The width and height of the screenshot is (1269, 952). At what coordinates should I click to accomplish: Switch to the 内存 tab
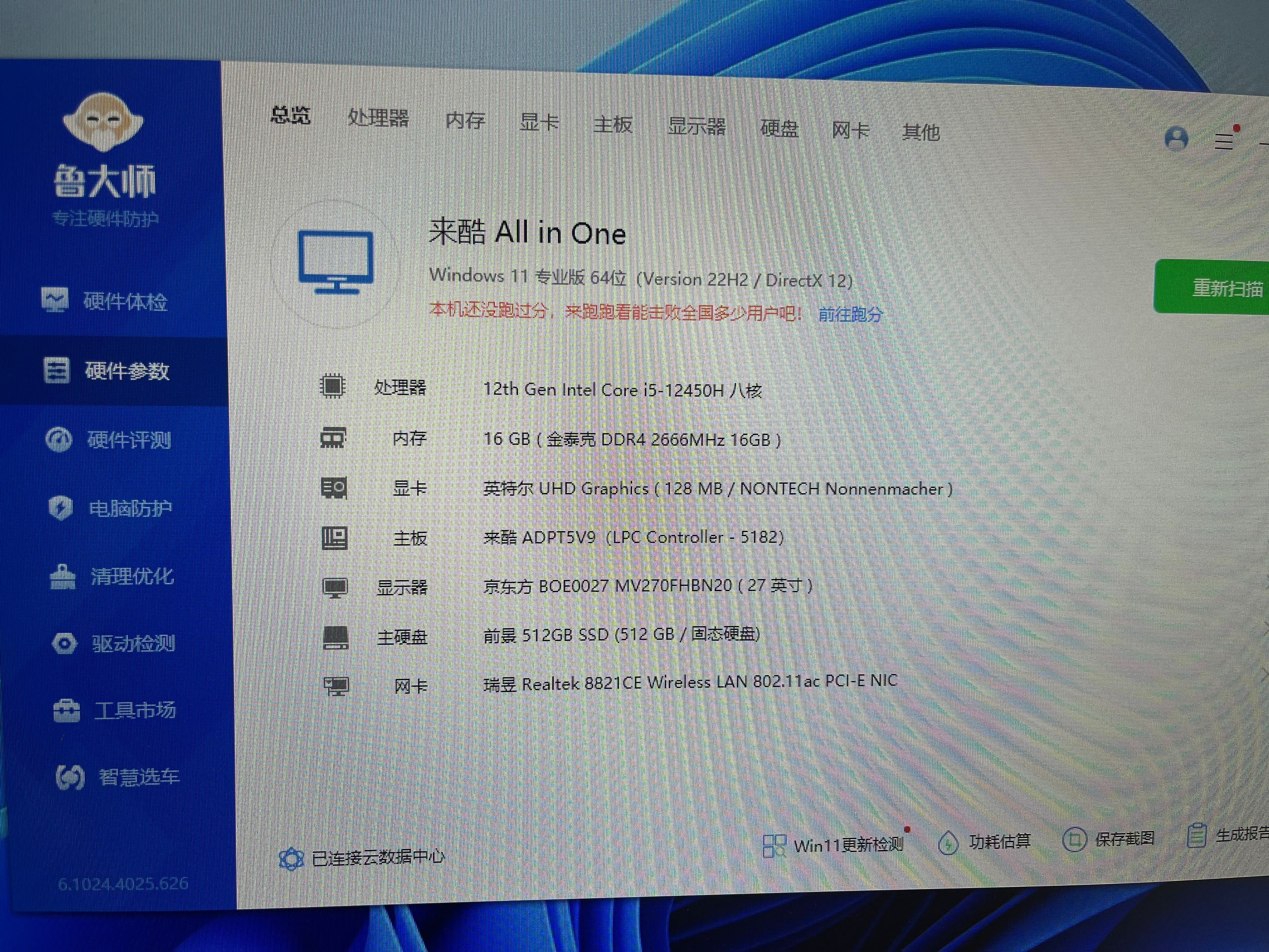point(465,120)
